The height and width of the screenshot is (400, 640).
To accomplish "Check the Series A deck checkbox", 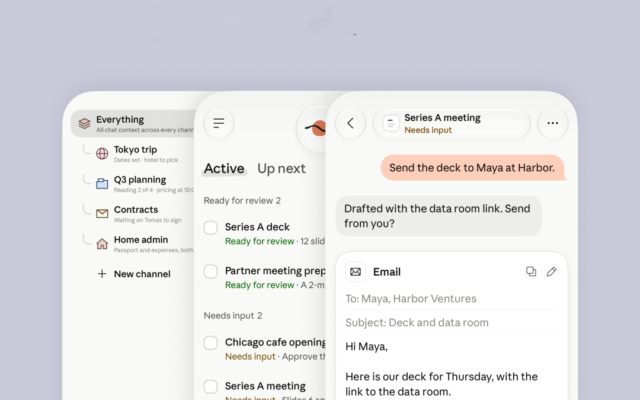I will 211,228.
